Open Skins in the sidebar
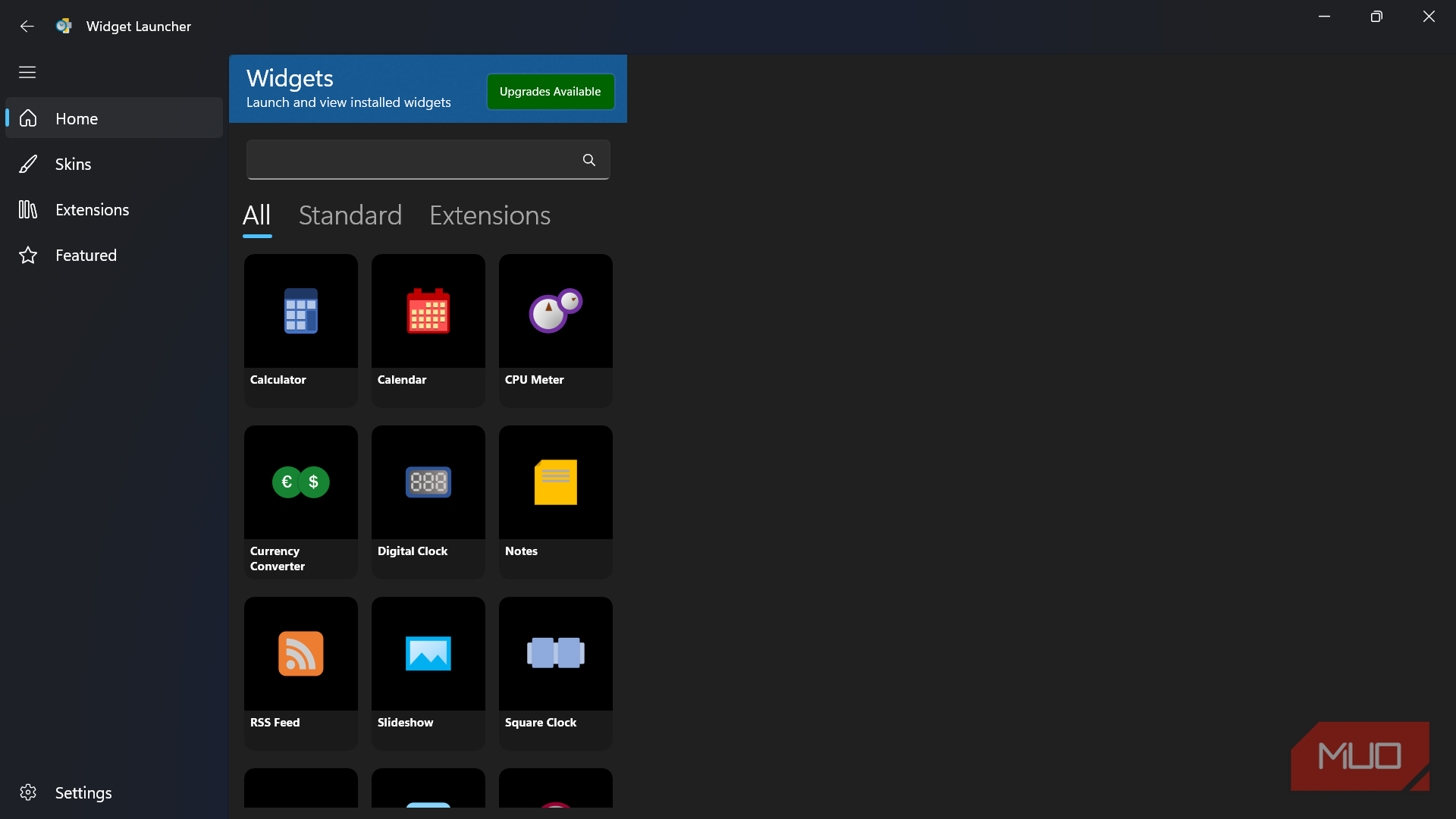Image resolution: width=1456 pixels, height=819 pixels. tap(114, 164)
